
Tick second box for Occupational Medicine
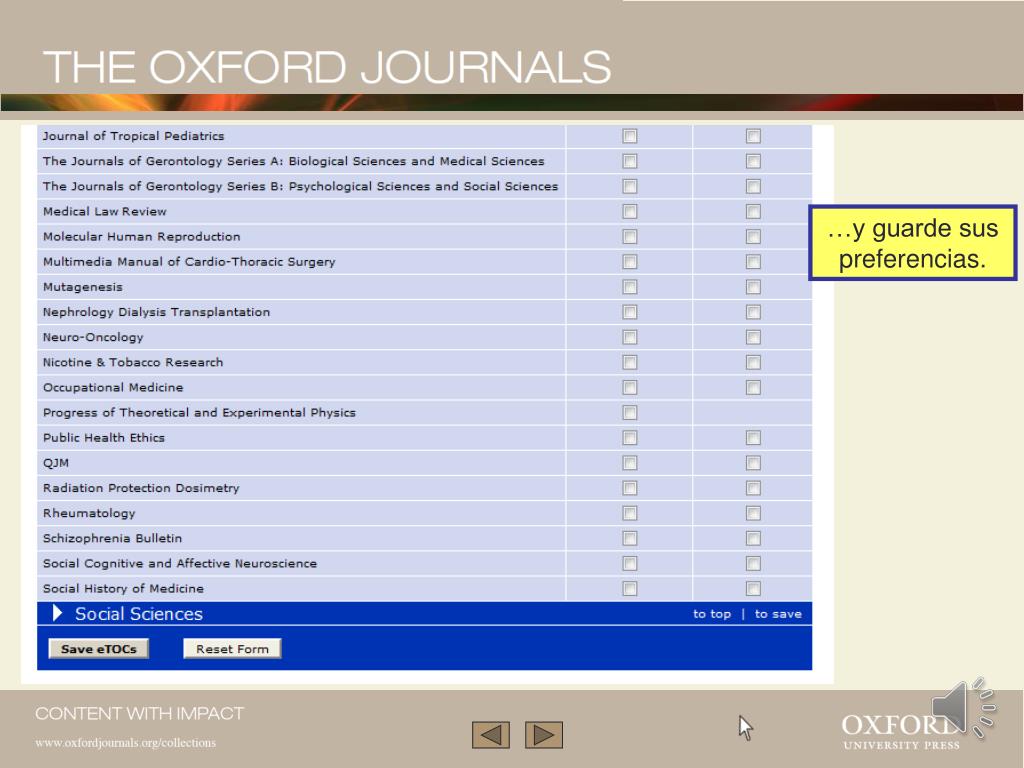(x=753, y=387)
